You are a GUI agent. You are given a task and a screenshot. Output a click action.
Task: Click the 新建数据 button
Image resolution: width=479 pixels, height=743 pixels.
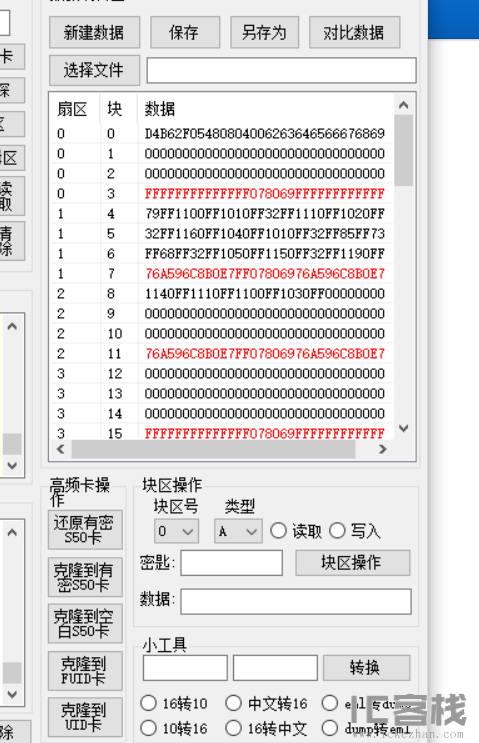click(x=94, y=32)
